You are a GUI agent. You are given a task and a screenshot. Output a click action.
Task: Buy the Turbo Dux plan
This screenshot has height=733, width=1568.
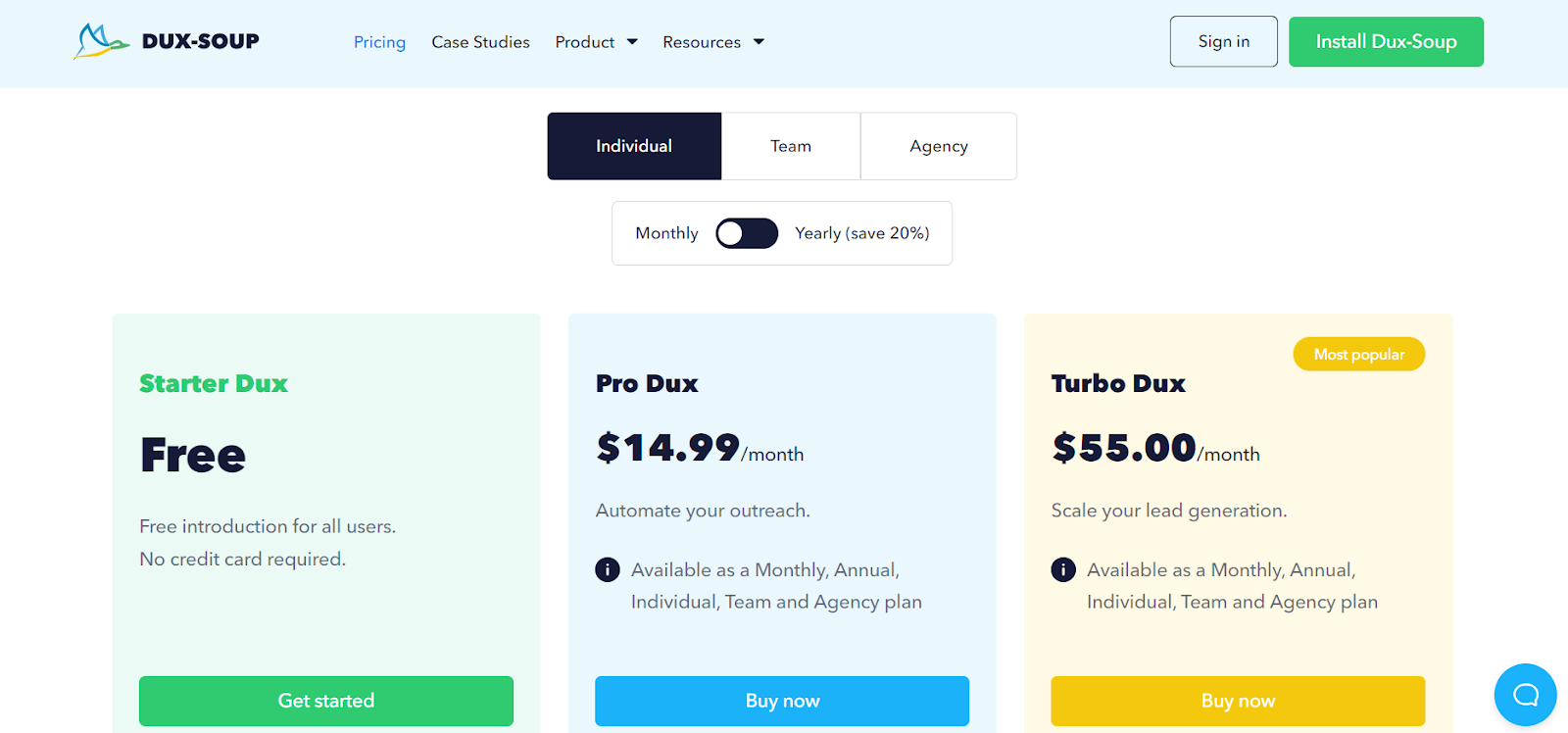click(1238, 701)
